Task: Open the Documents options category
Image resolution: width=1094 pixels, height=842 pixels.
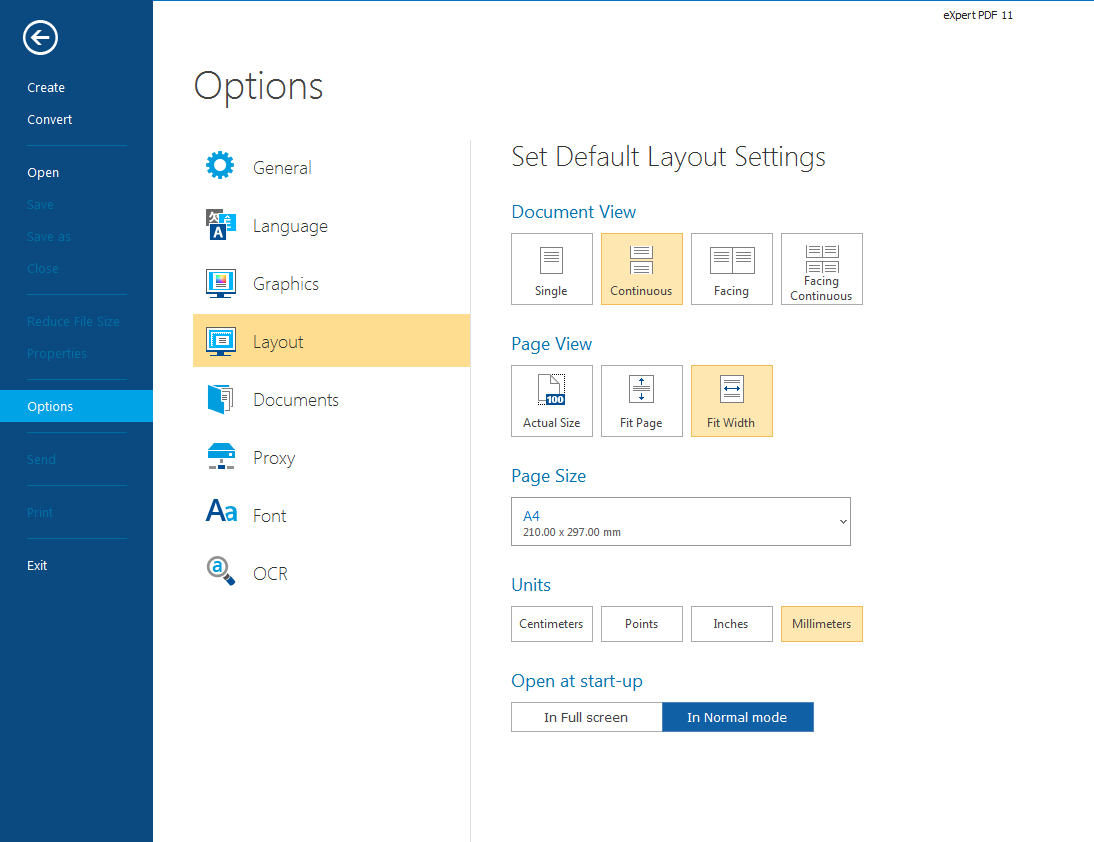Action: (331, 399)
